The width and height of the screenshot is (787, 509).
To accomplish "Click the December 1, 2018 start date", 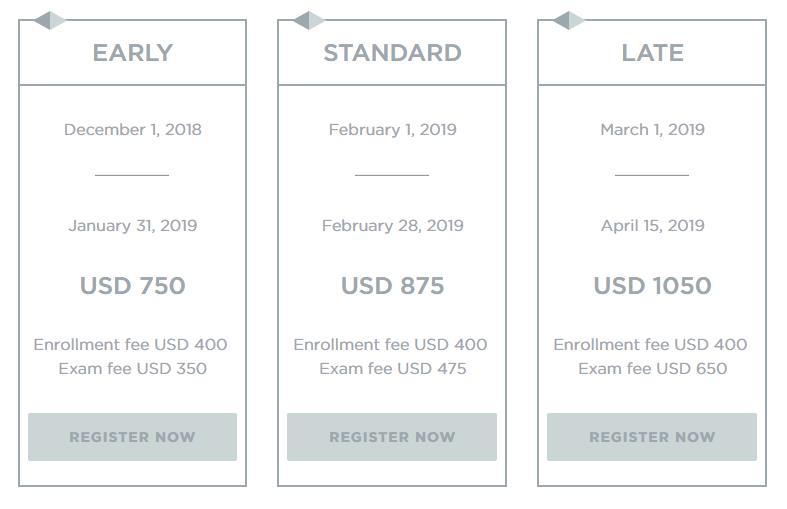I will [132, 129].
